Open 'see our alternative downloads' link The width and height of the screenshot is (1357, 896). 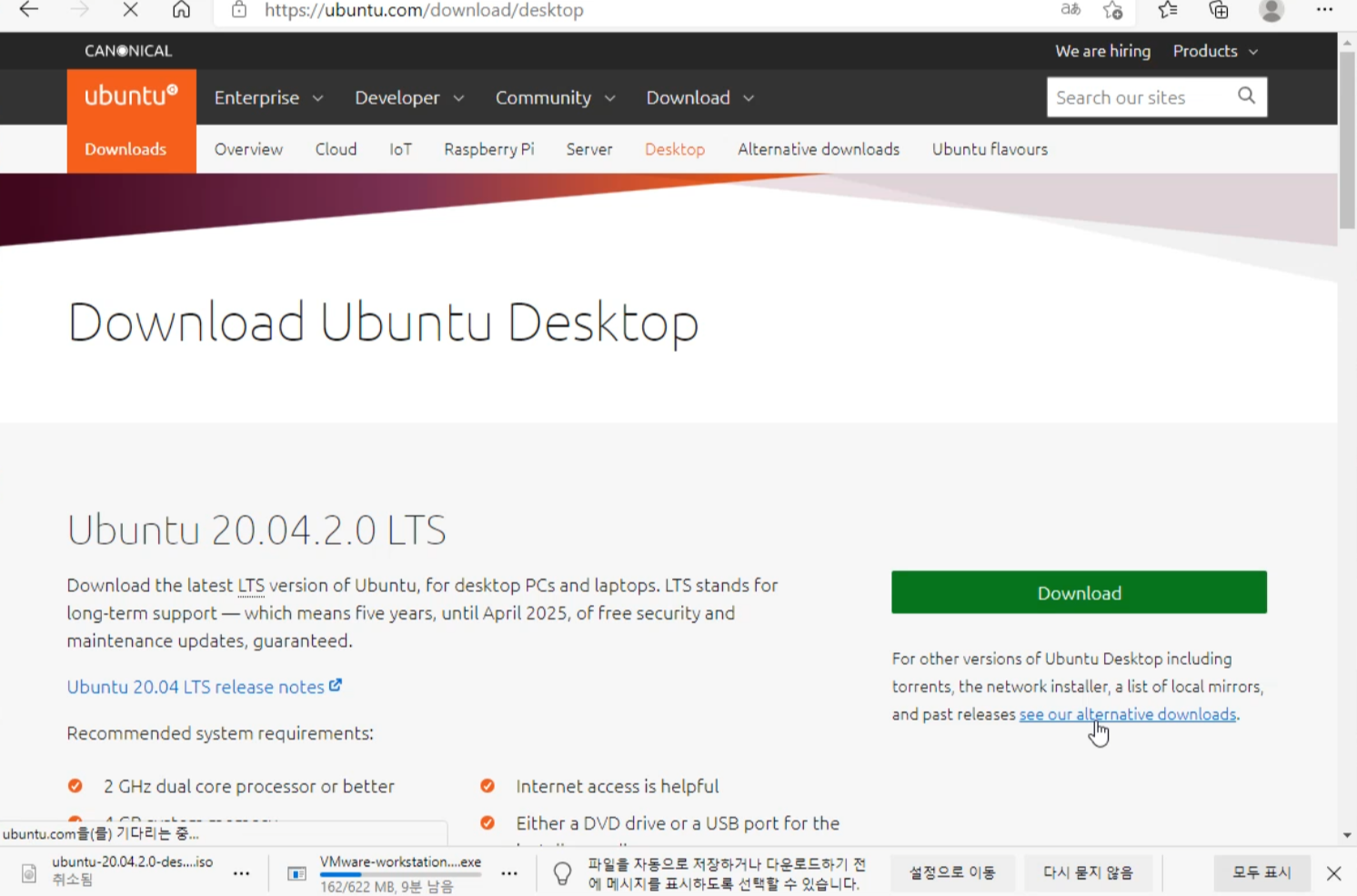[x=1128, y=714]
